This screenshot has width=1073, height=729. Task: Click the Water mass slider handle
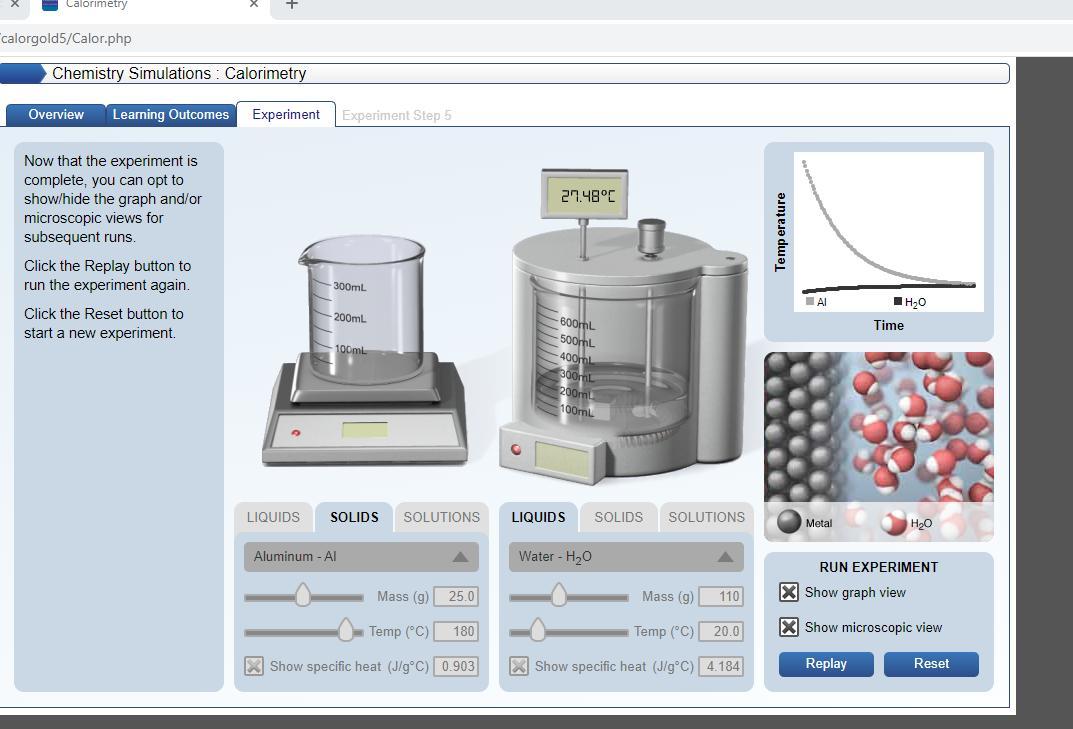[x=559, y=595]
